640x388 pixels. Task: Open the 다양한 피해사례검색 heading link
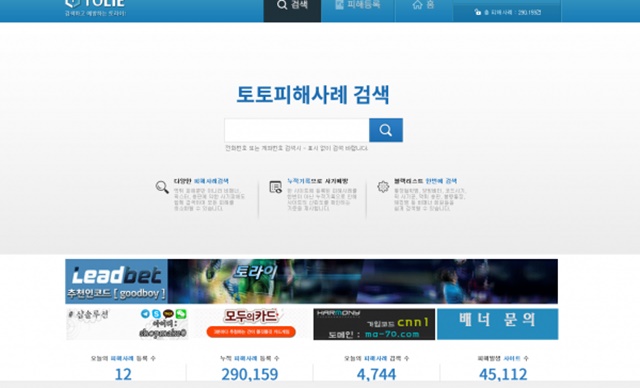coord(201,181)
